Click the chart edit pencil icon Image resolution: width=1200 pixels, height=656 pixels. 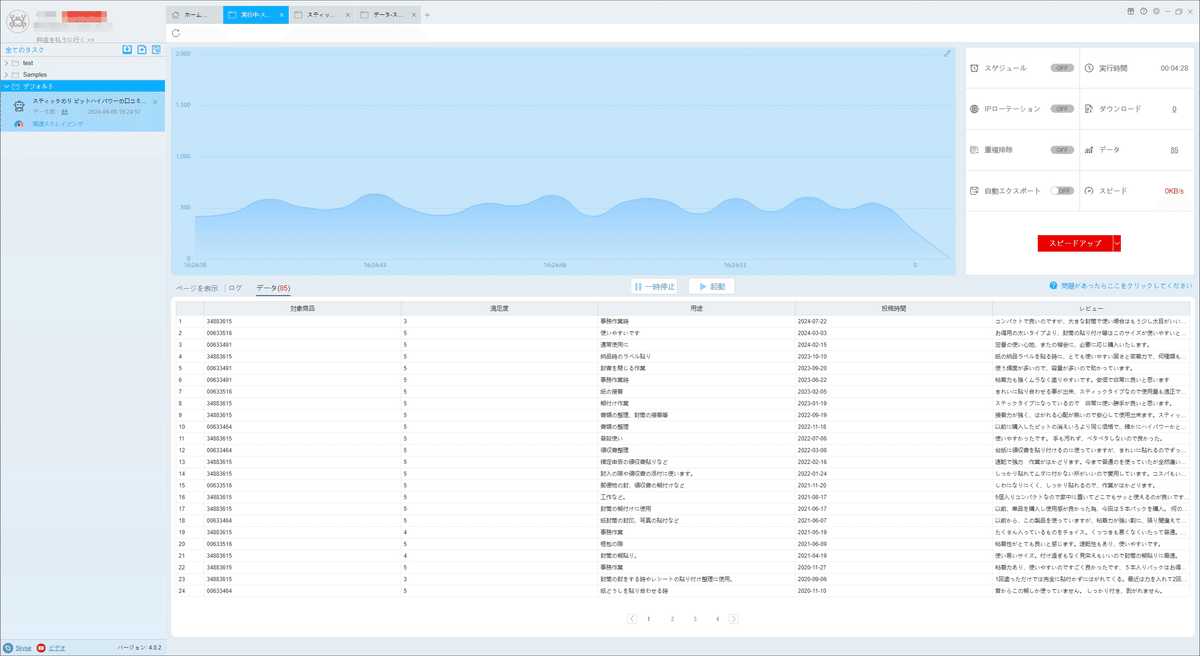click(x=947, y=53)
